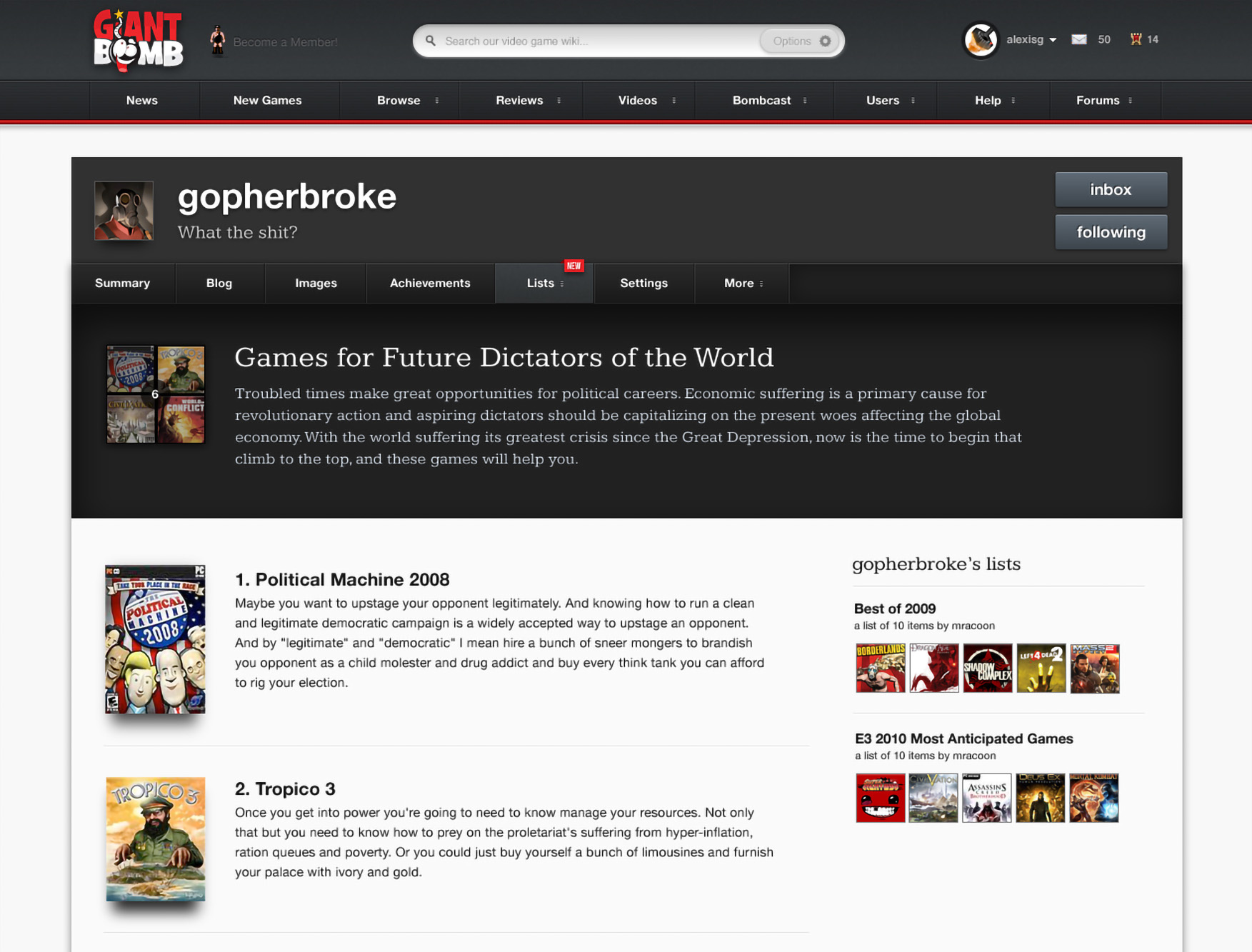Open the Tropico 3 box art thumbnail
Viewport: 1252px width, 952px height.
click(154, 840)
